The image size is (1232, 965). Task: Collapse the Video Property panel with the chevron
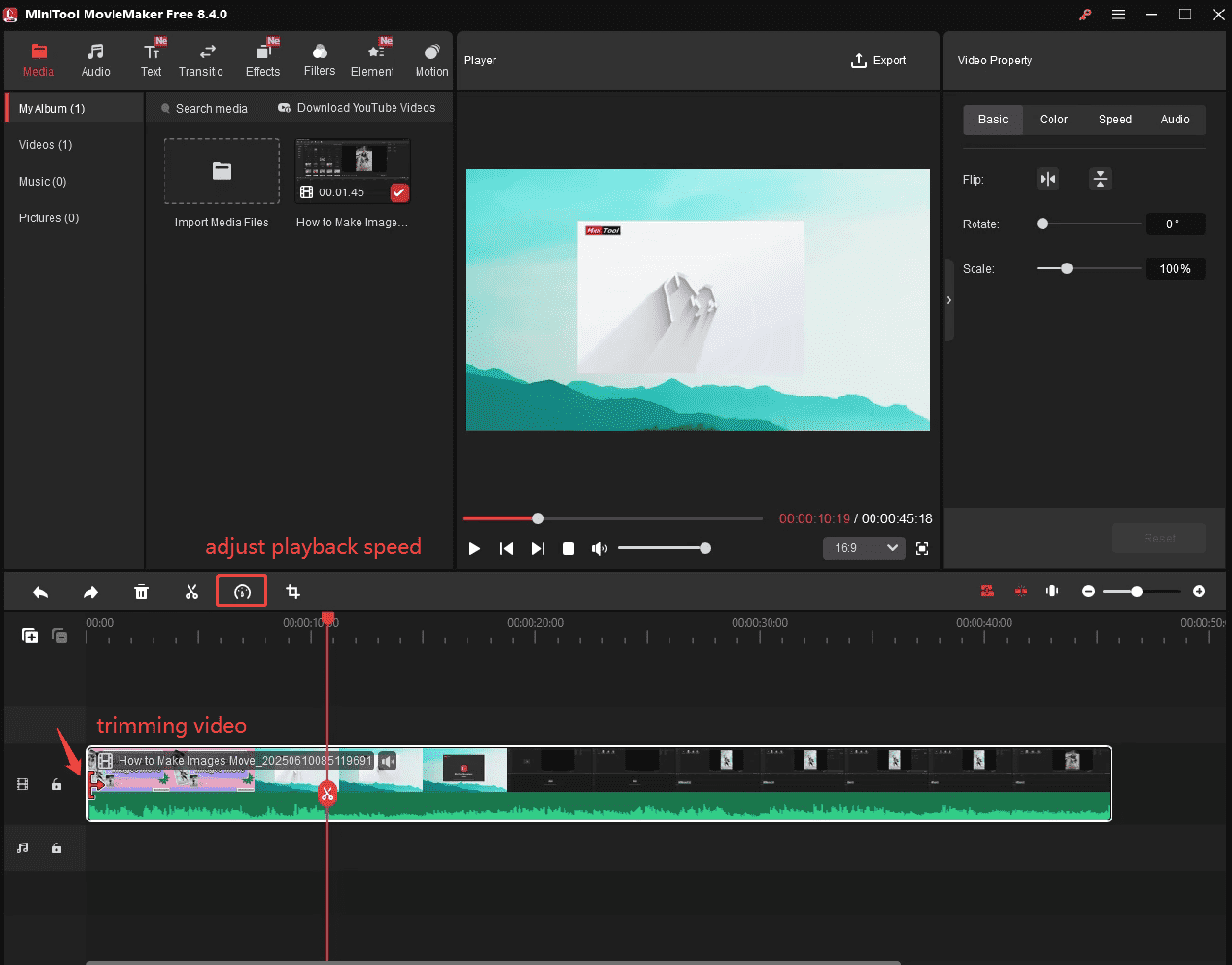click(948, 300)
